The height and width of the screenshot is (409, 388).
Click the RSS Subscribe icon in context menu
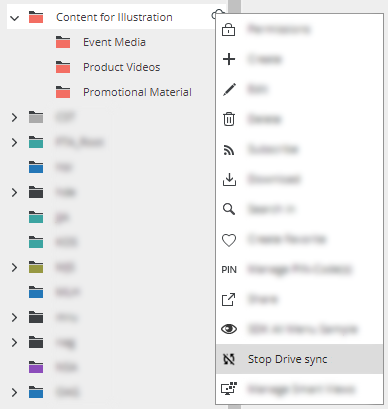click(229, 150)
